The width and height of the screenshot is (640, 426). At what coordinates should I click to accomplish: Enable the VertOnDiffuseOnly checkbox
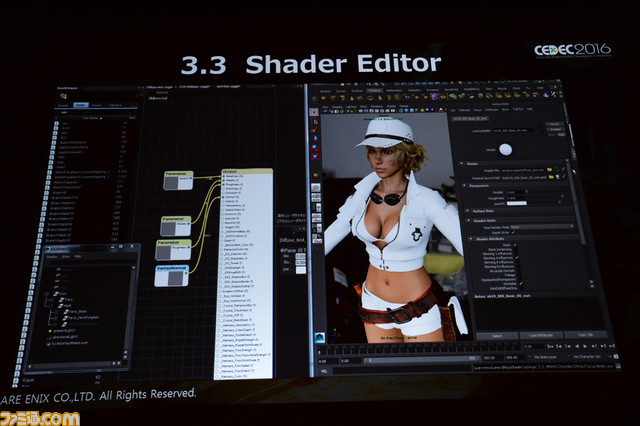521,288
